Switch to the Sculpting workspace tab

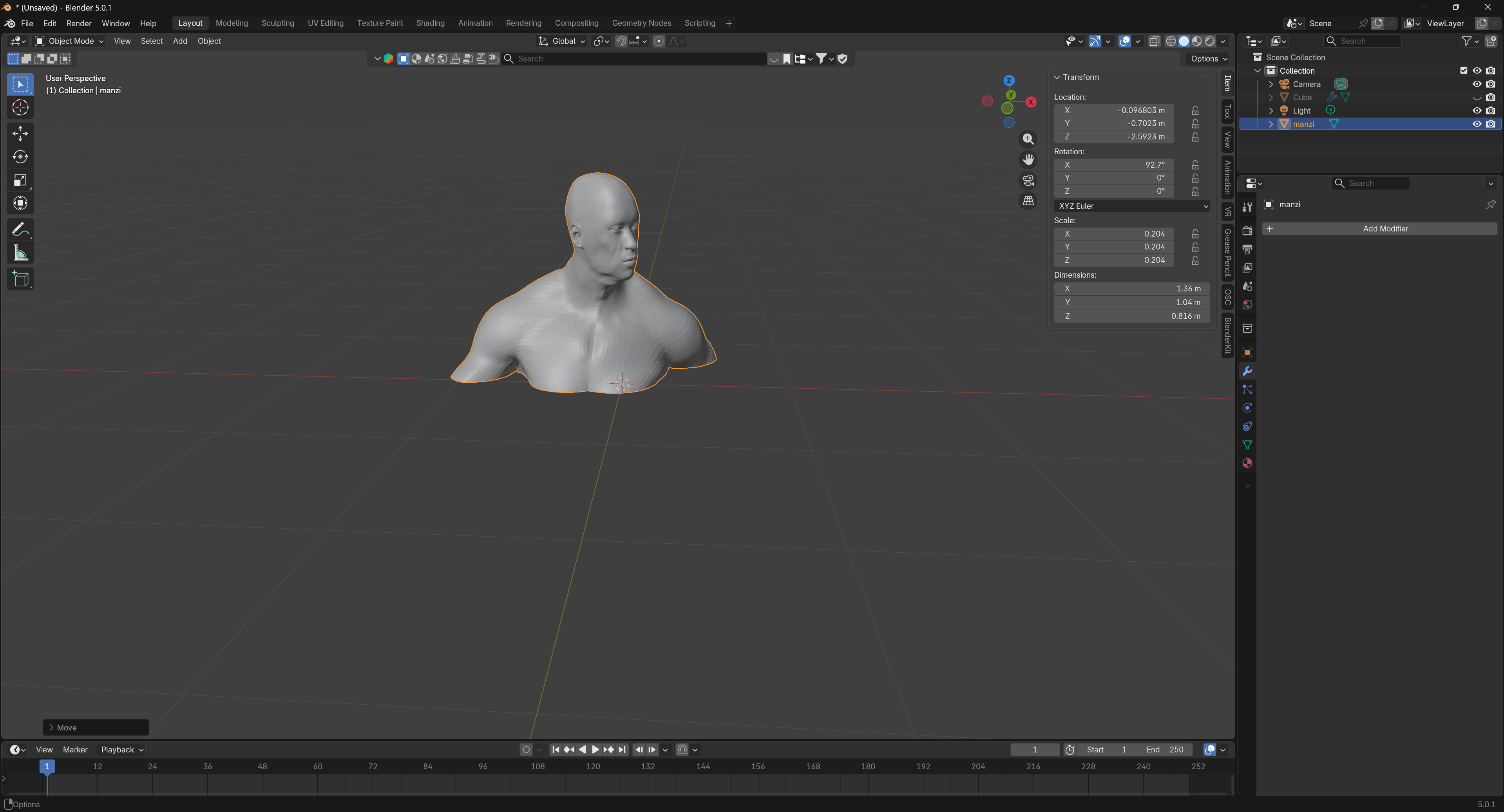tap(277, 24)
